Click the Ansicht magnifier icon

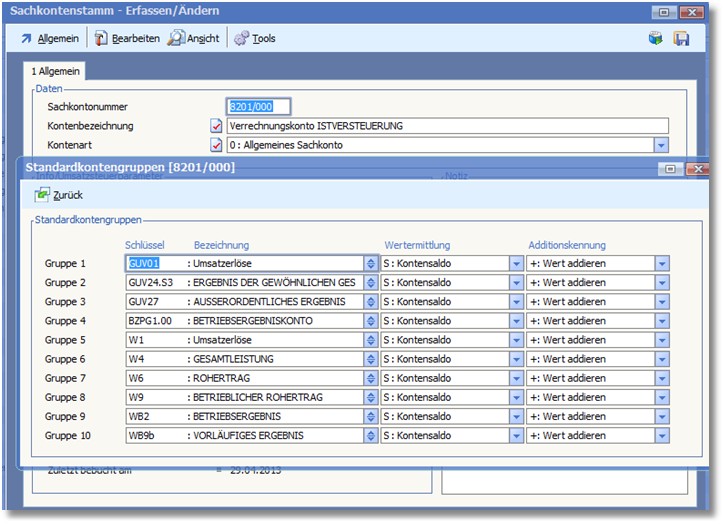tap(176, 38)
